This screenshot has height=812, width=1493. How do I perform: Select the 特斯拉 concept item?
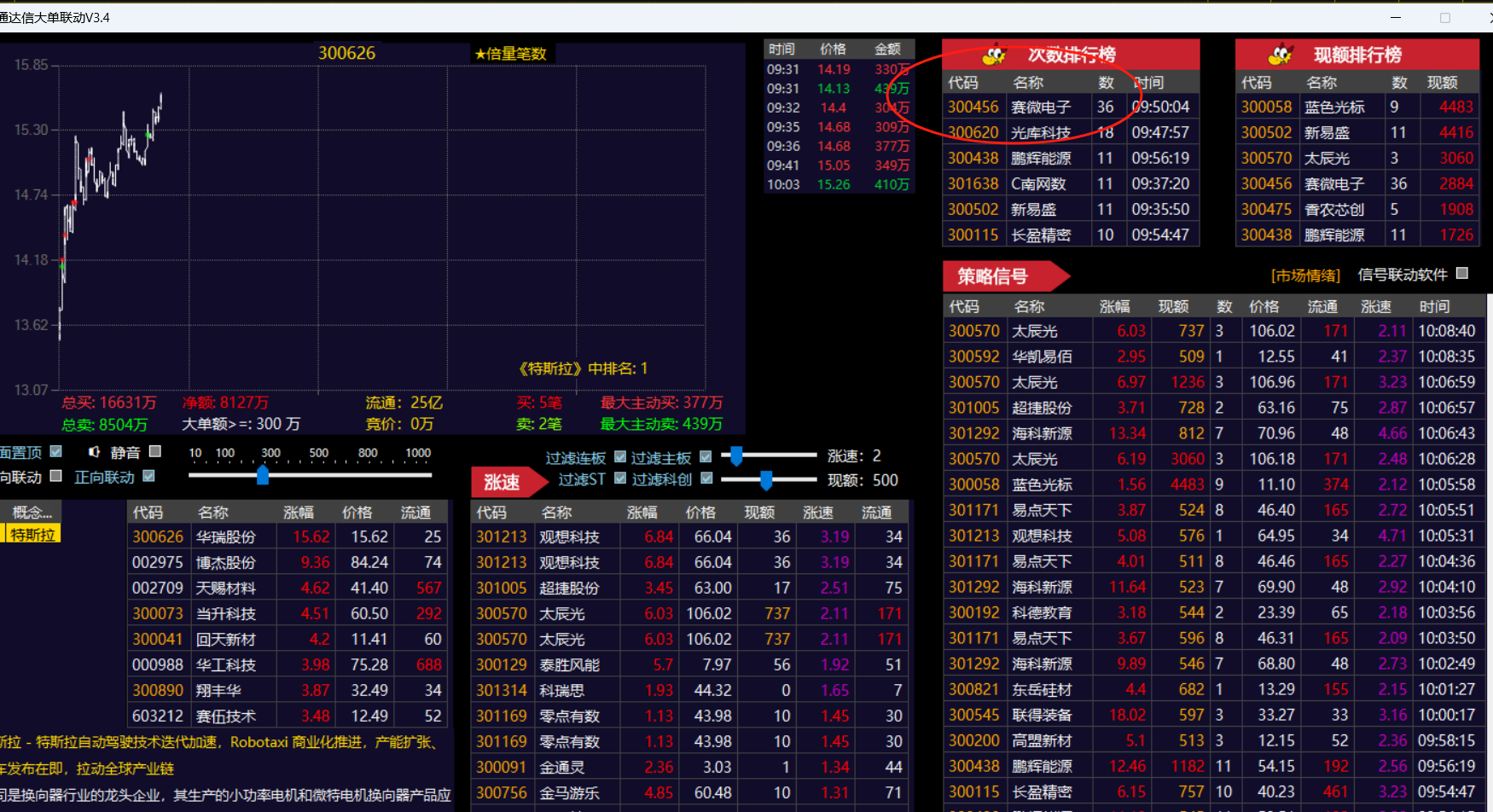[32, 535]
